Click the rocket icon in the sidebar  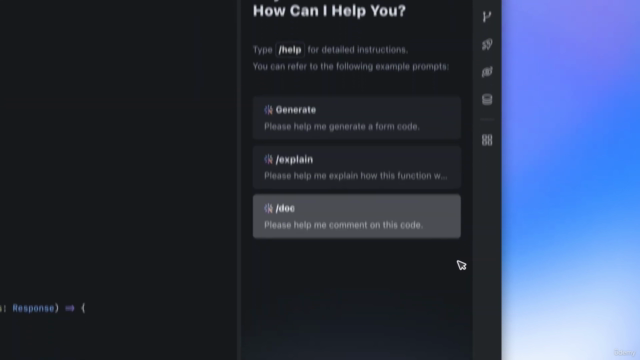[x=487, y=44]
